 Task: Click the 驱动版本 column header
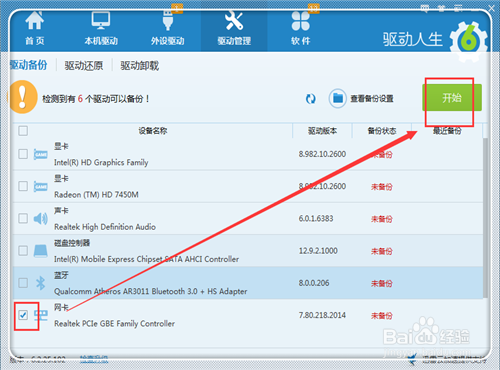pyautogui.click(x=322, y=131)
